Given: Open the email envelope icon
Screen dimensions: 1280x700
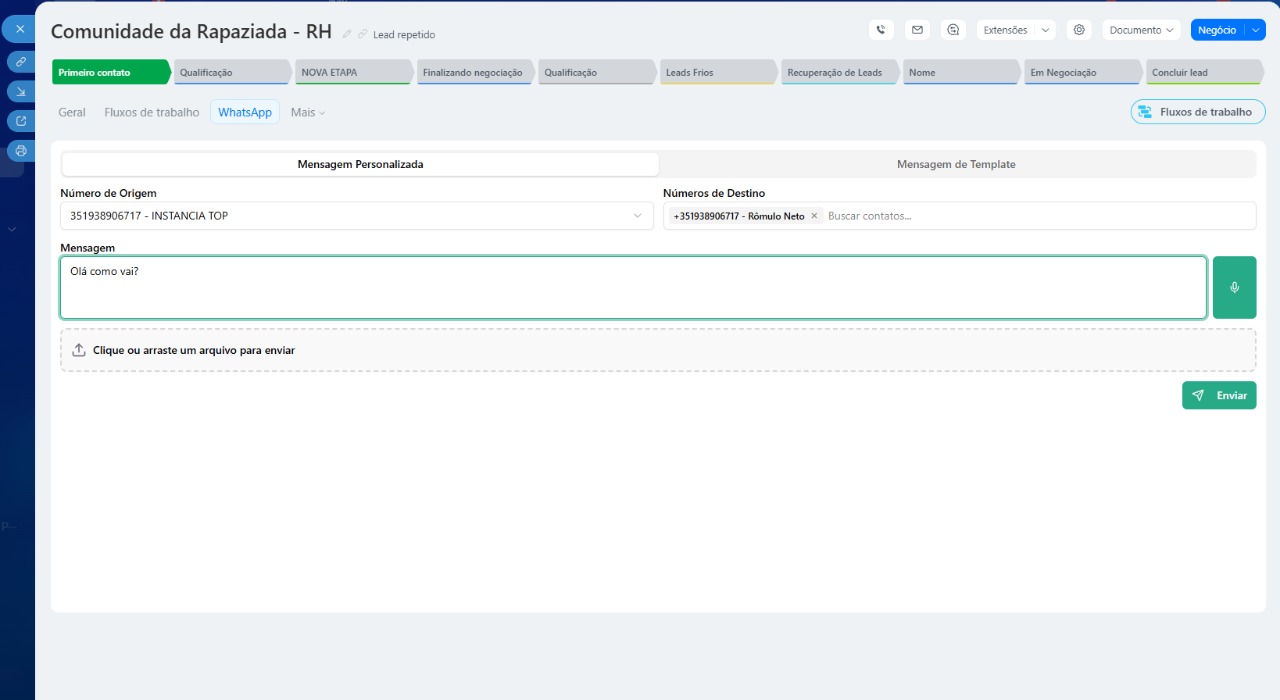Looking at the screenshot, I should pyautogui.click(x=917, y=30).
